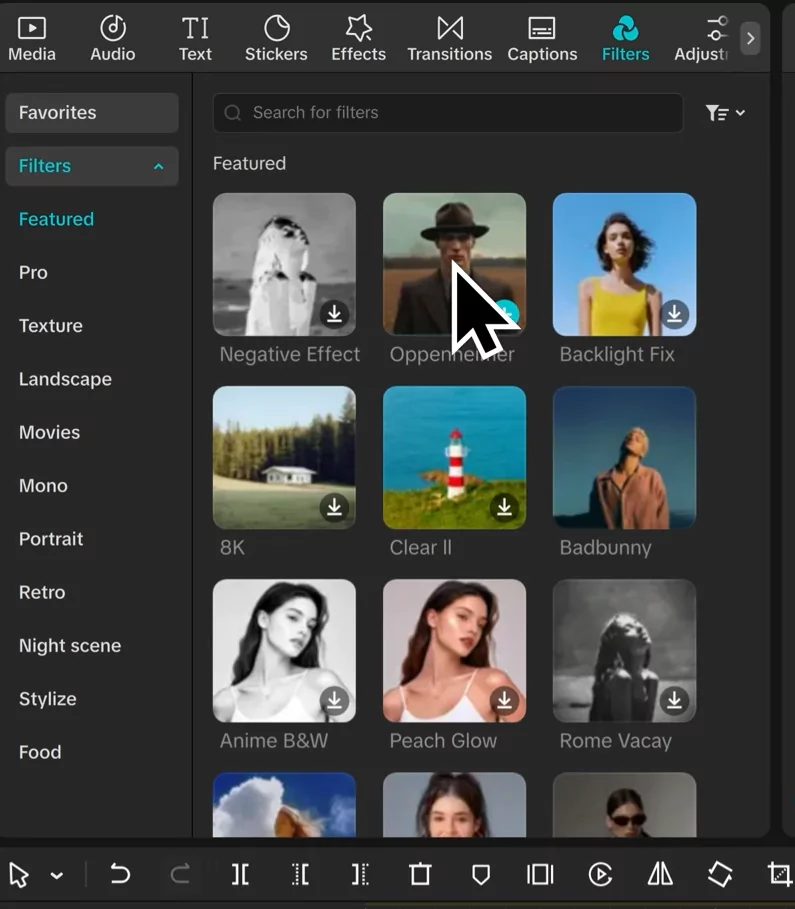Open the selection tool mode dropdown
This screenshot has height=909, width=795.
[57, 875]
